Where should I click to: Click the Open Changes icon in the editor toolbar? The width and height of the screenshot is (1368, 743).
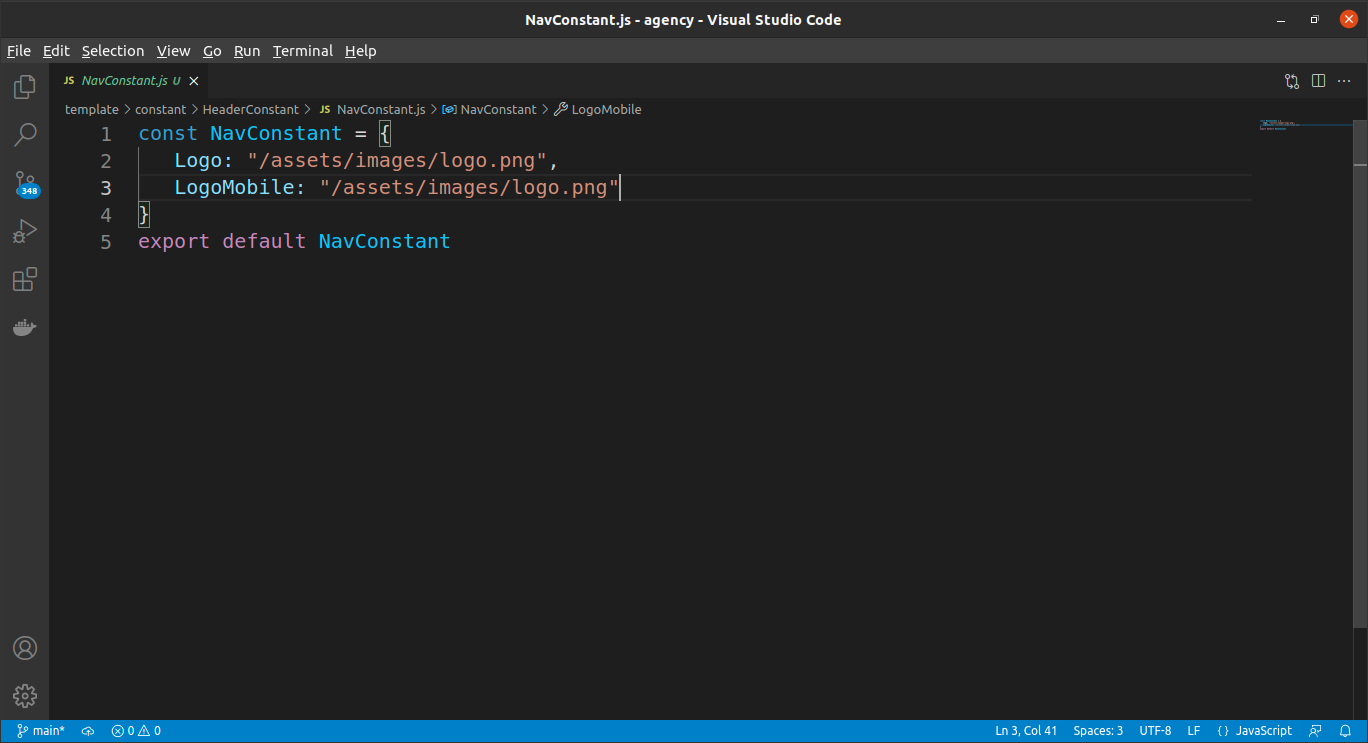click(x=1292, y=81)
